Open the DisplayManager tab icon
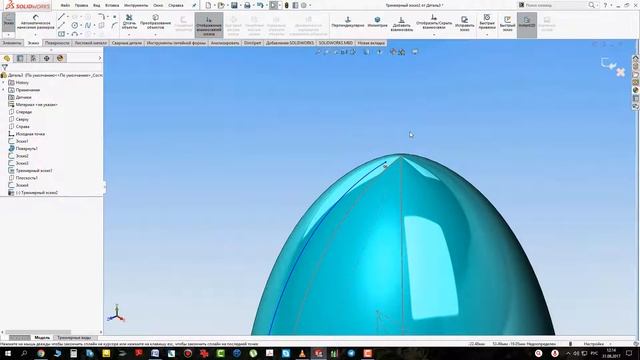The width and height of the screenshot is (640, 360). pyautogui.click(x=60, y=58)
